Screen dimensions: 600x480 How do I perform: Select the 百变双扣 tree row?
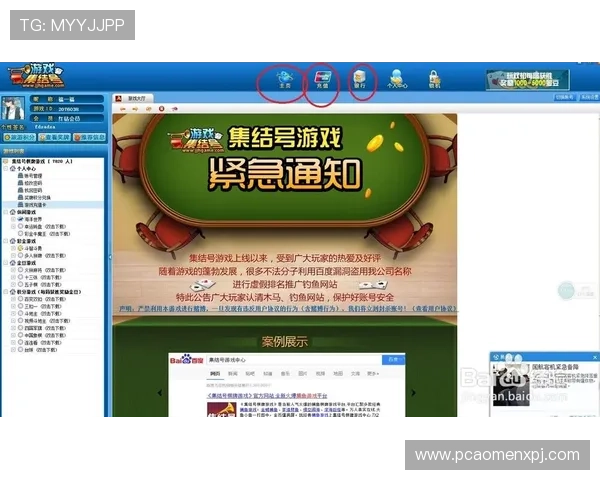click(41, 299)
